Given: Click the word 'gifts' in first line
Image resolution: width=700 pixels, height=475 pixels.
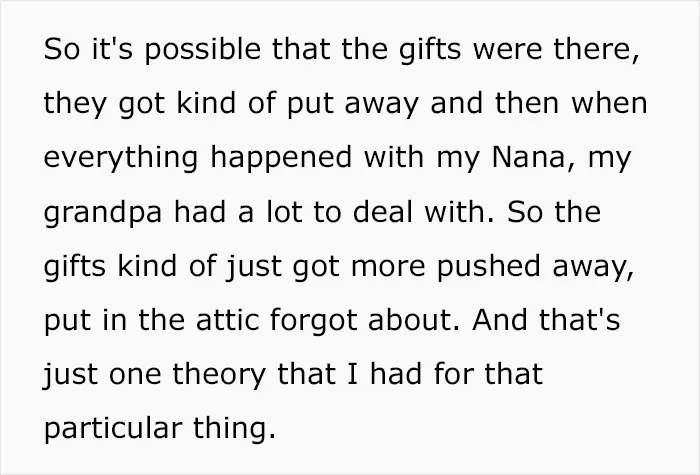Looking at the screenshot, I should [429, 50].
